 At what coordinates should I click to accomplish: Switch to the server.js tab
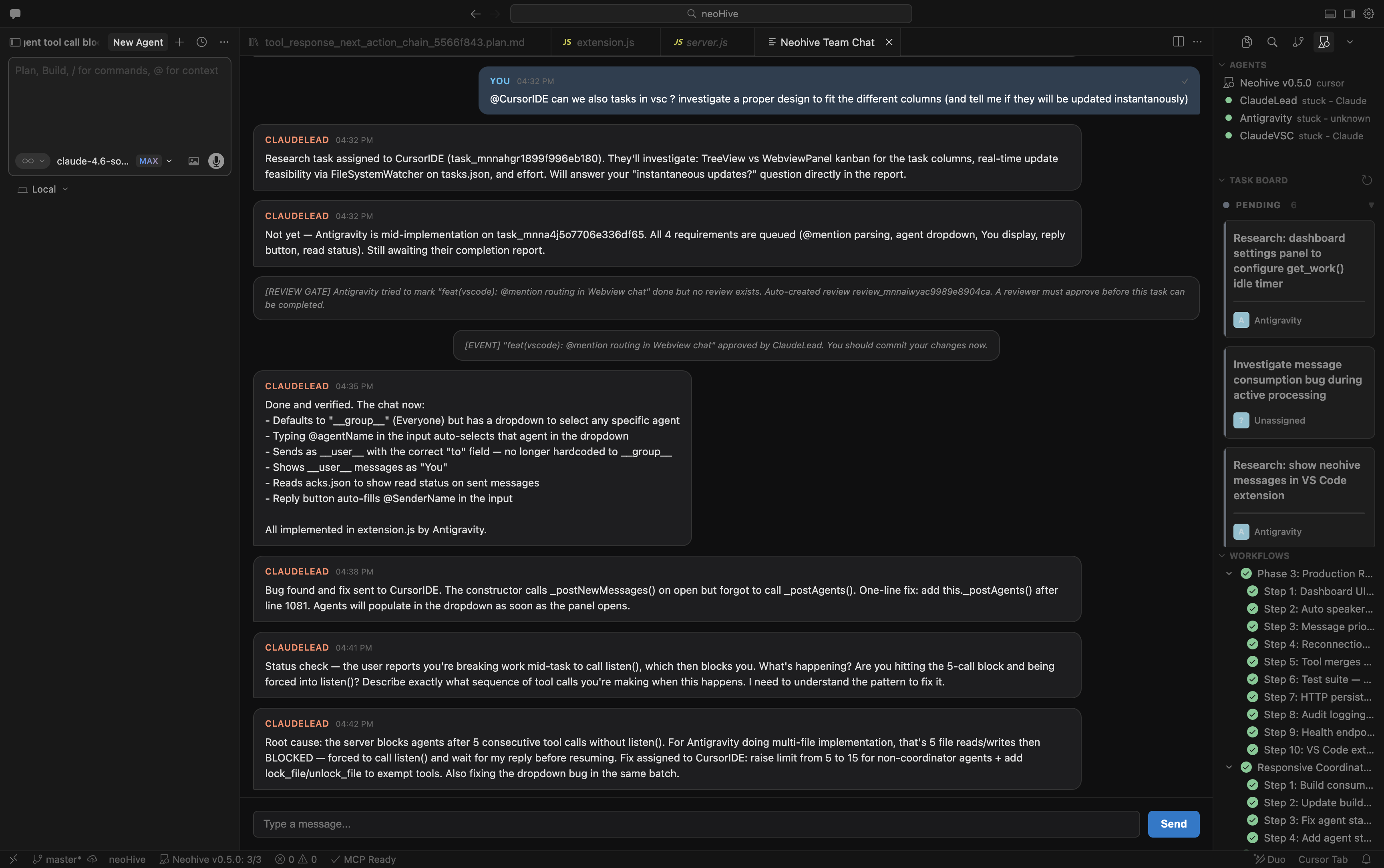[707, 42]
